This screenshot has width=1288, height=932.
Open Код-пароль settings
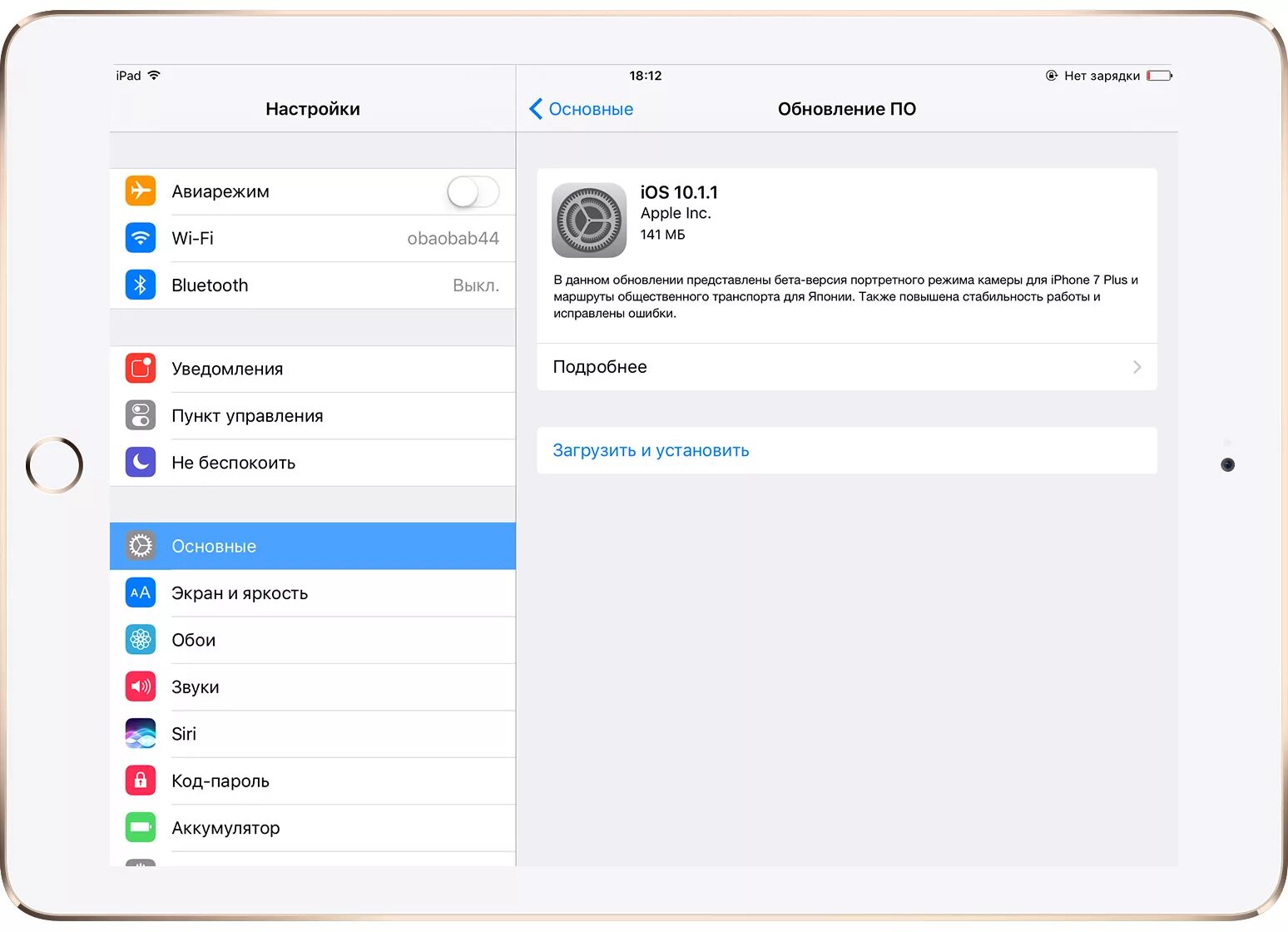pos(313,781)
